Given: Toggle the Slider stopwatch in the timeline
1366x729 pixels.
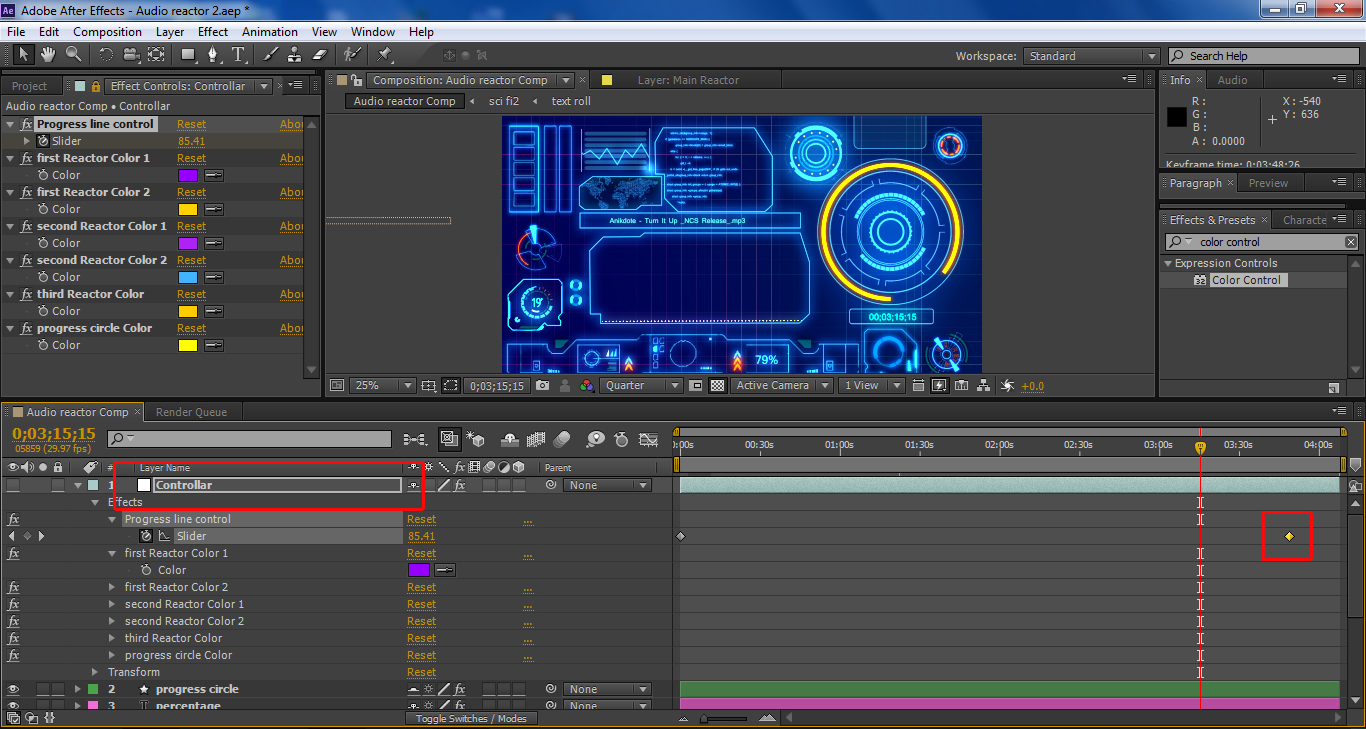Looking at the screenshot, I should pos(146,536).
